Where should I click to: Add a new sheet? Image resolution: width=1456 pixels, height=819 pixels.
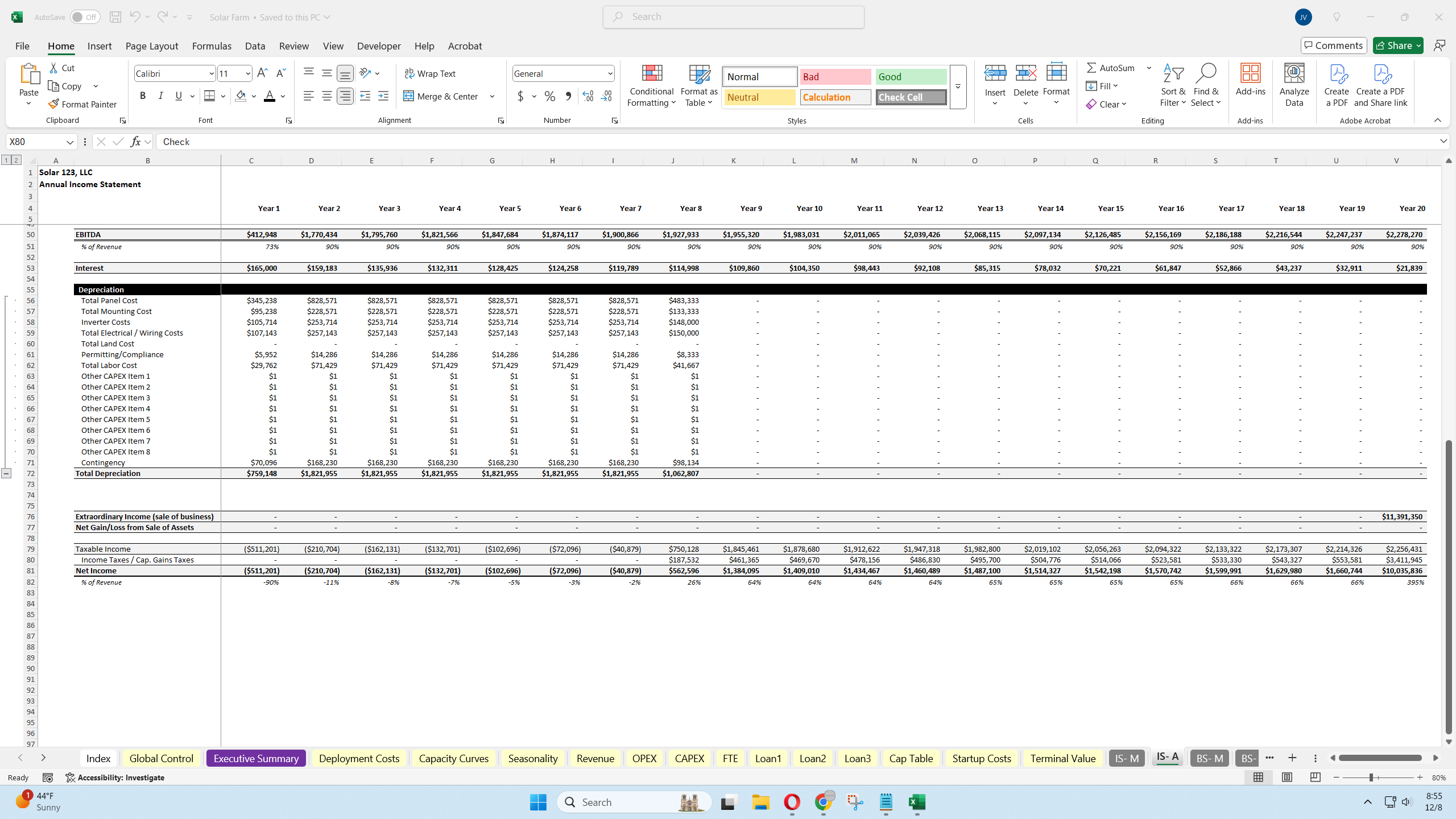[x=1292, y=758]
